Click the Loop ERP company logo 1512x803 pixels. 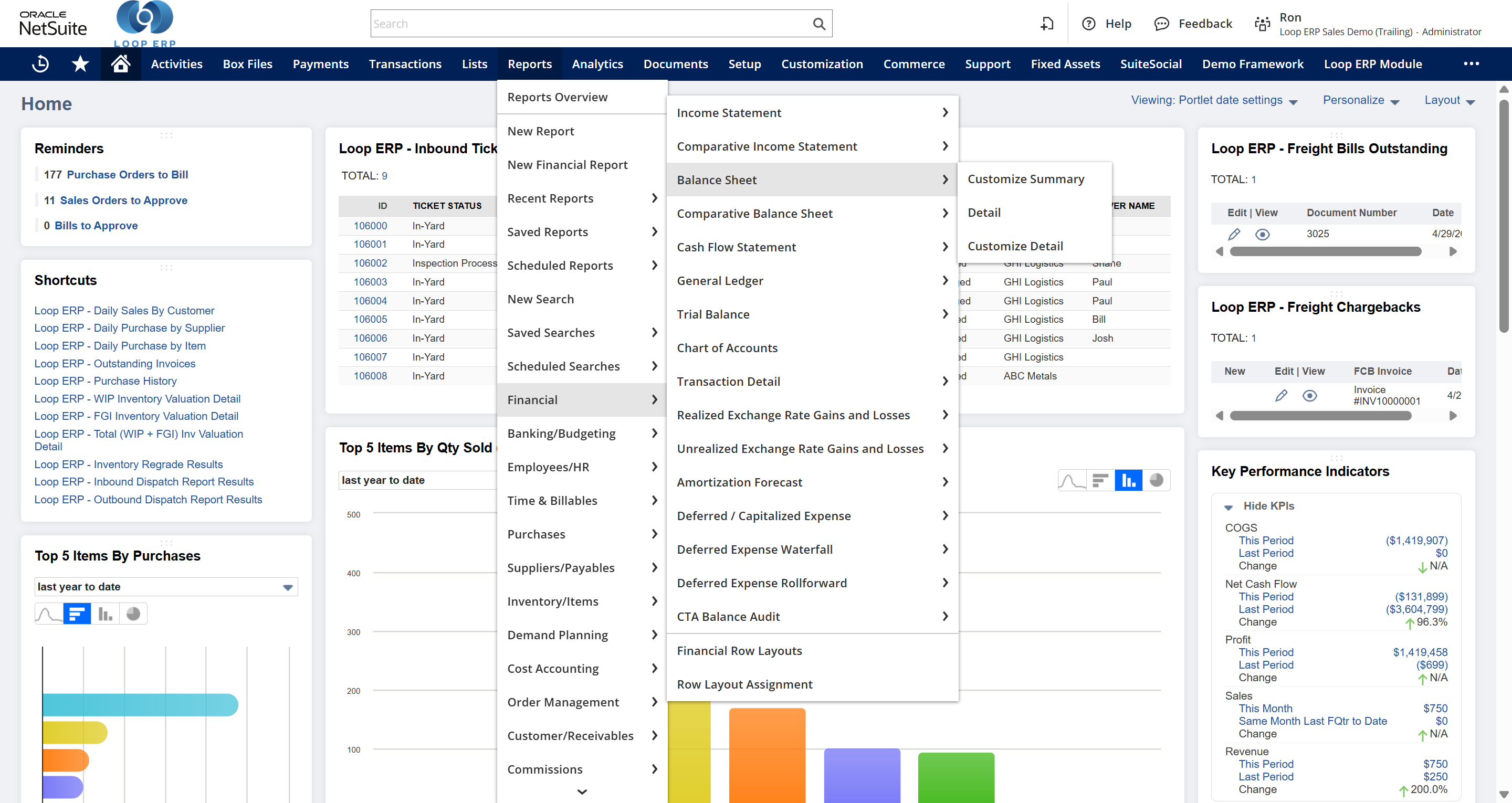pyautogui.click(x=145, y=24)
